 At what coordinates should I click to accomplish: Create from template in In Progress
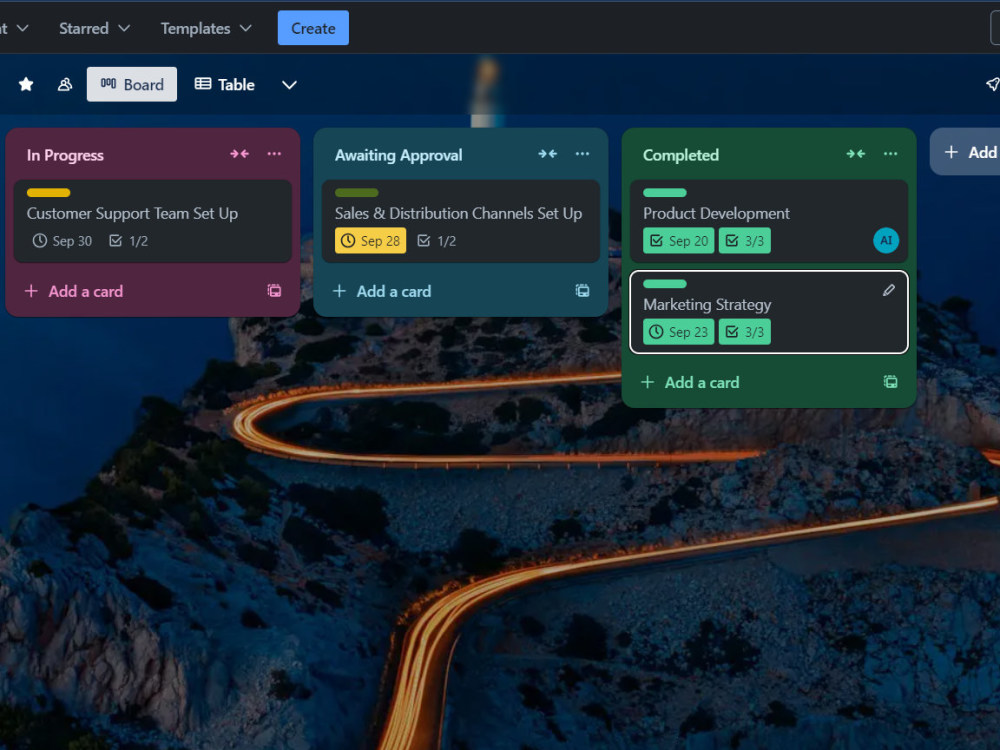(x=274, y=291)
